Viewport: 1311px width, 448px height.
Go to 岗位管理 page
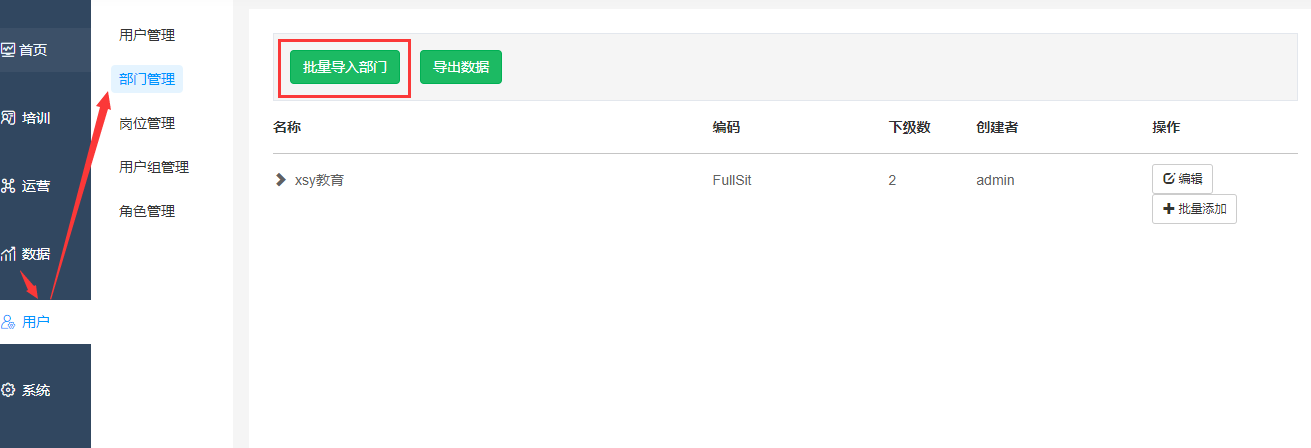pyautogui.click(x=147, y=123)
